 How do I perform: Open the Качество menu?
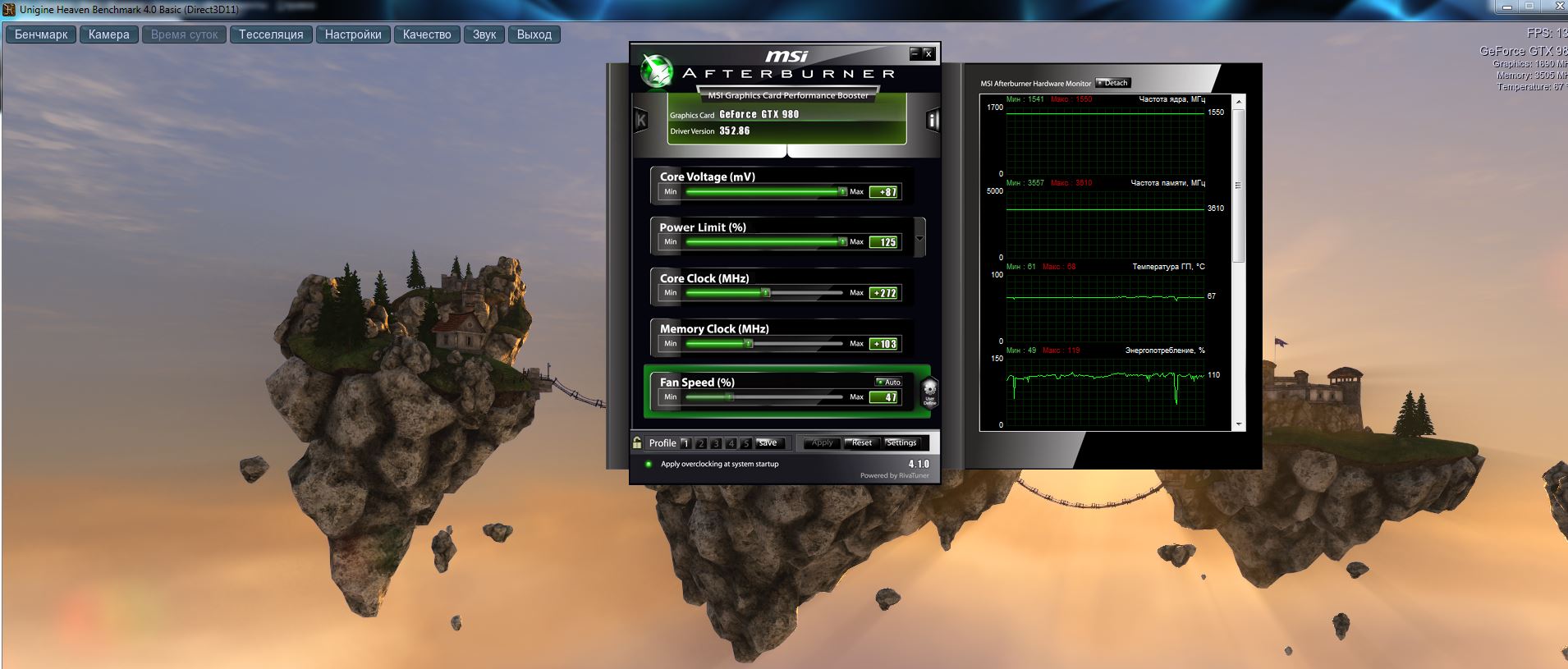427,34
